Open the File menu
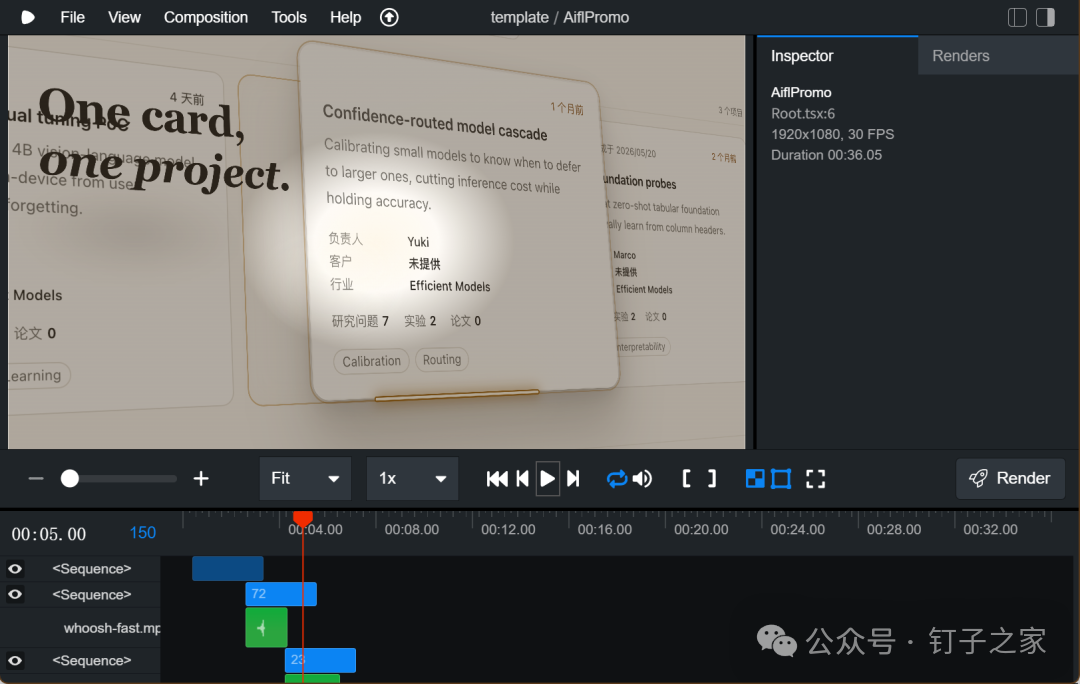Viewport: 1080px width, 684px height. click(x=72, y=17)
